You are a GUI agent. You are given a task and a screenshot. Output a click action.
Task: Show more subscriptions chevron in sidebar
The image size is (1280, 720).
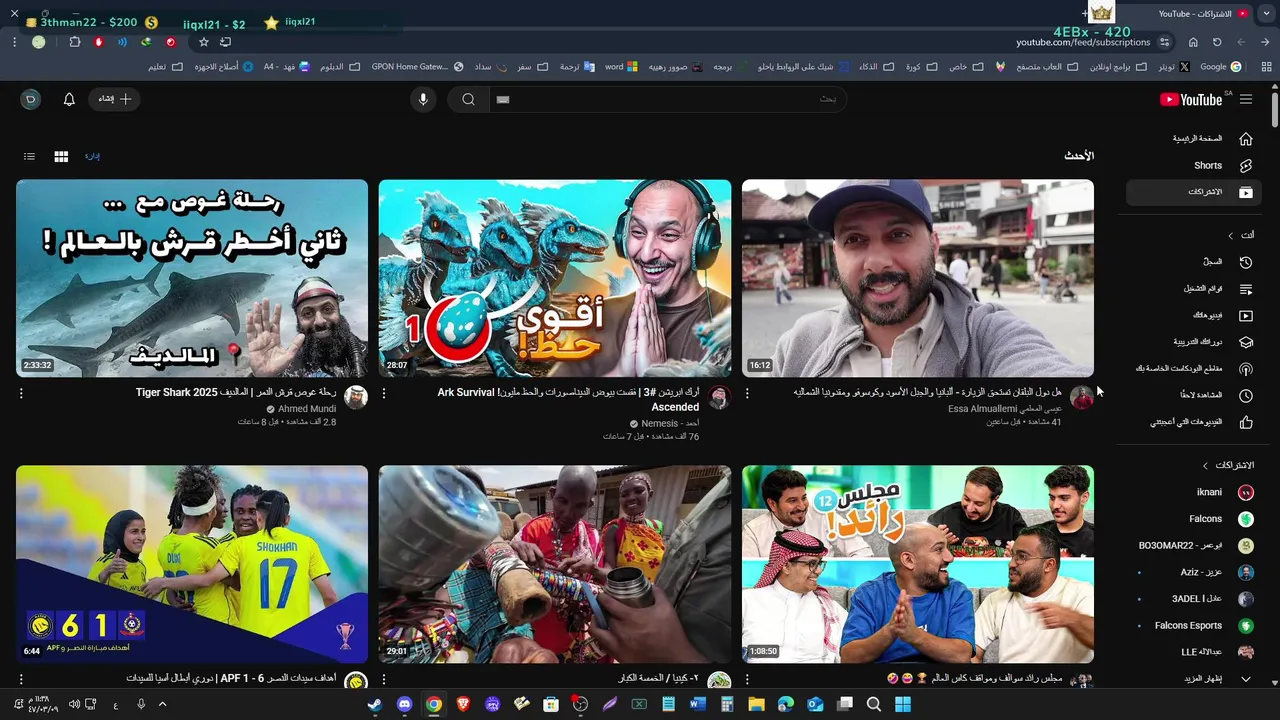coord(1245,679)
